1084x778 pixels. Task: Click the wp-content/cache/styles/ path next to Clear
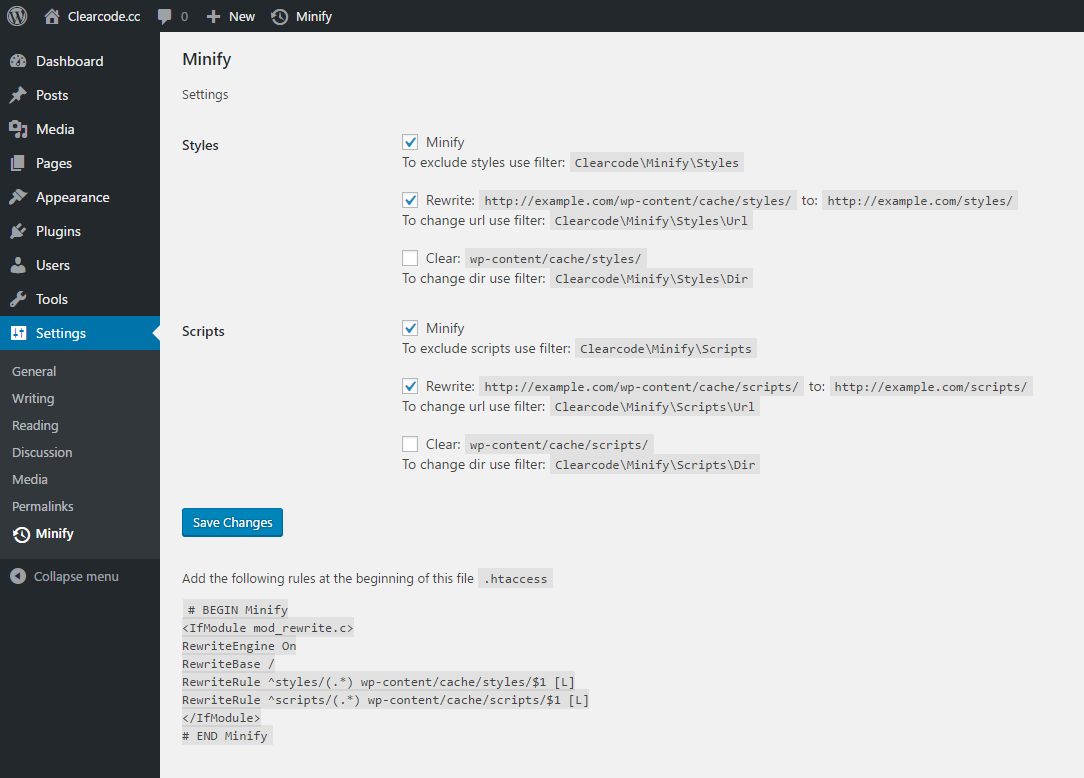click(x=556, y=259)
